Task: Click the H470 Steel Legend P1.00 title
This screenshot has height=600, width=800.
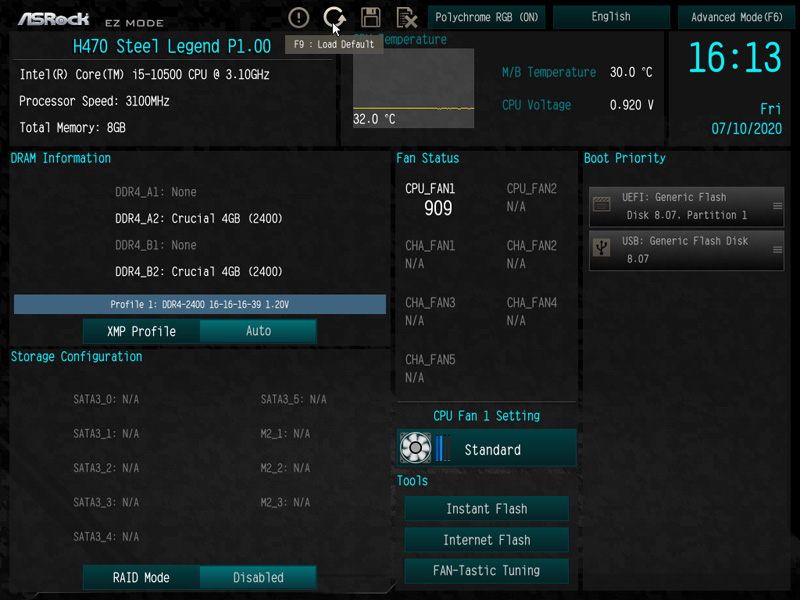Action: click(x=172, y=46)
